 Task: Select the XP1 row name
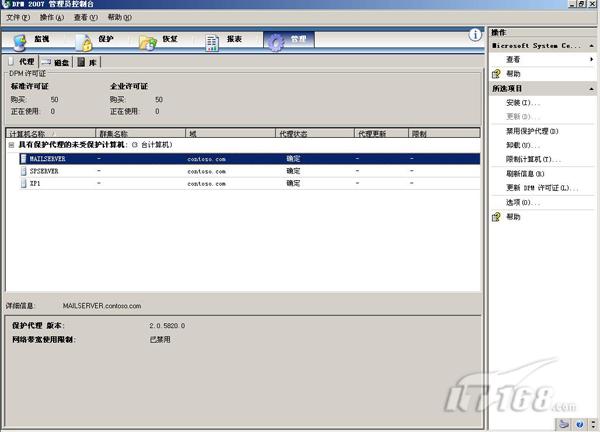(35, 183)
